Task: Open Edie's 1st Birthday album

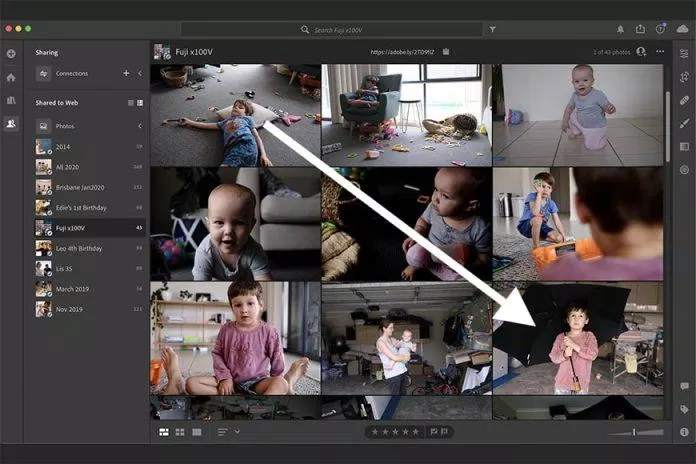Action: [x=89, y=207]
